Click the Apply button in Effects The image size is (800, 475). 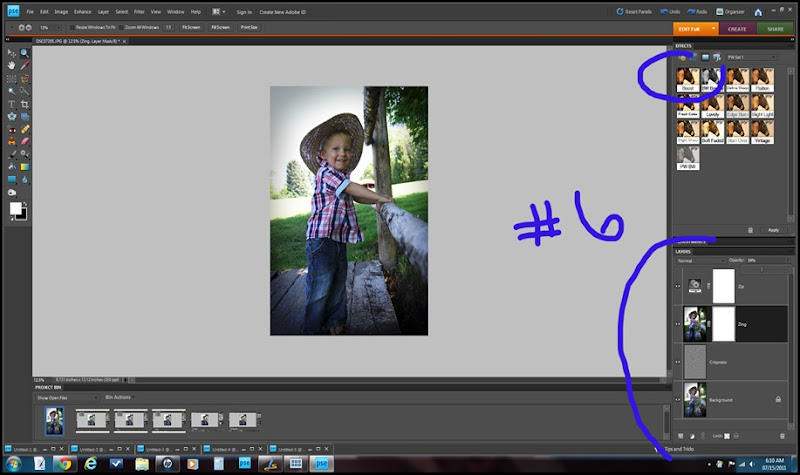click(x=773, y=230)
